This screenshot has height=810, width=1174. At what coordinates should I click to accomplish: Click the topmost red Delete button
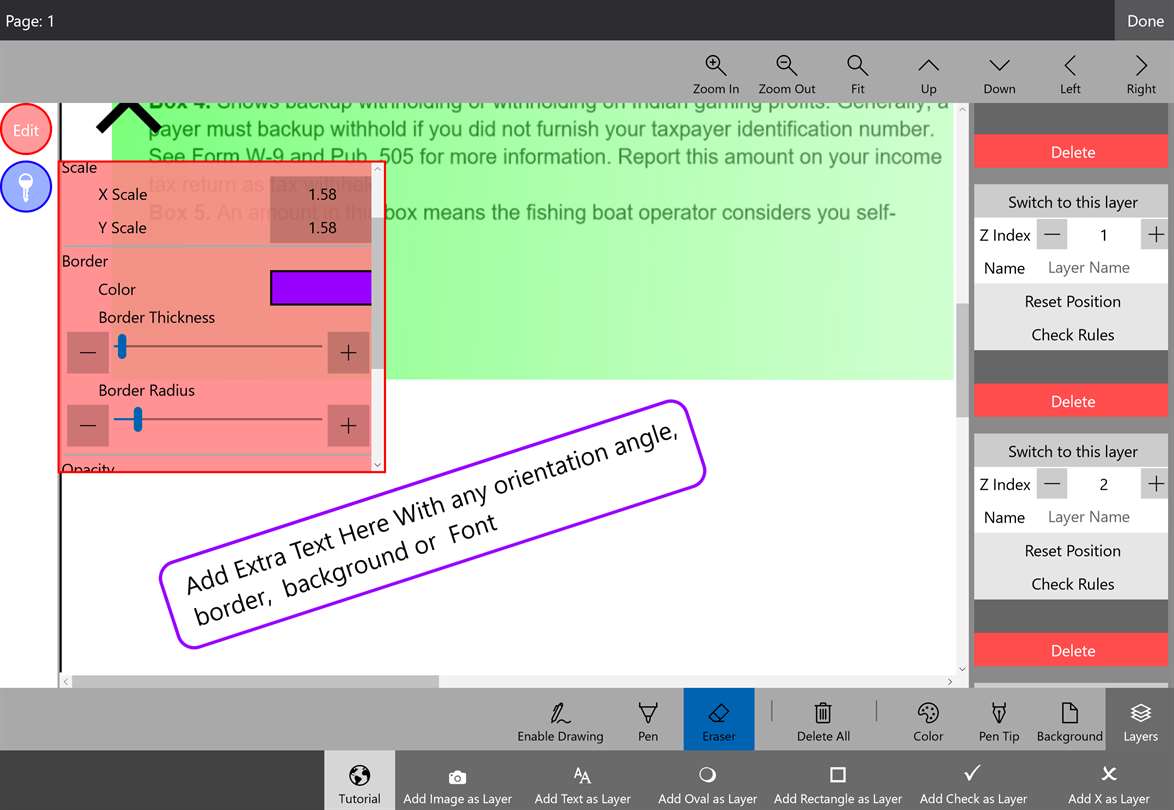(x=1072, y=152)
